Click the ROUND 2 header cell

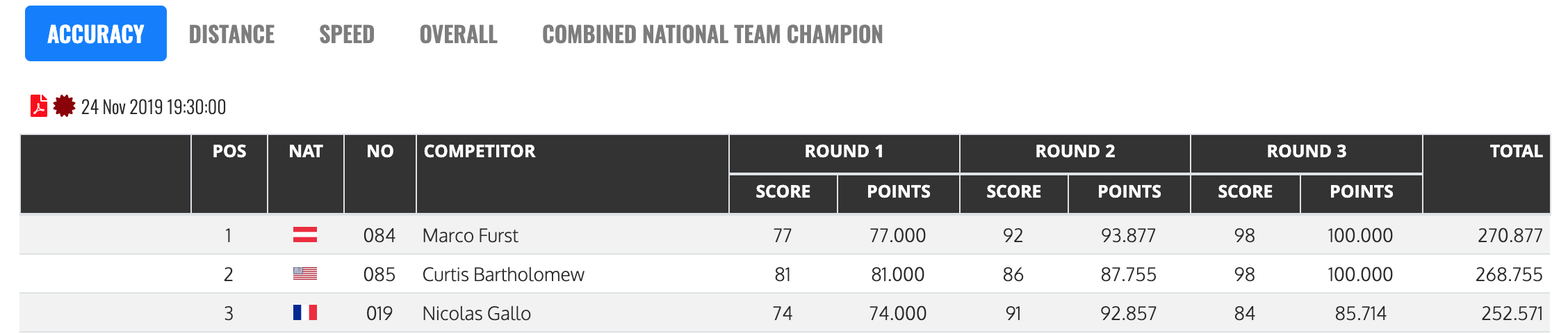click(x=1075, y=152)
